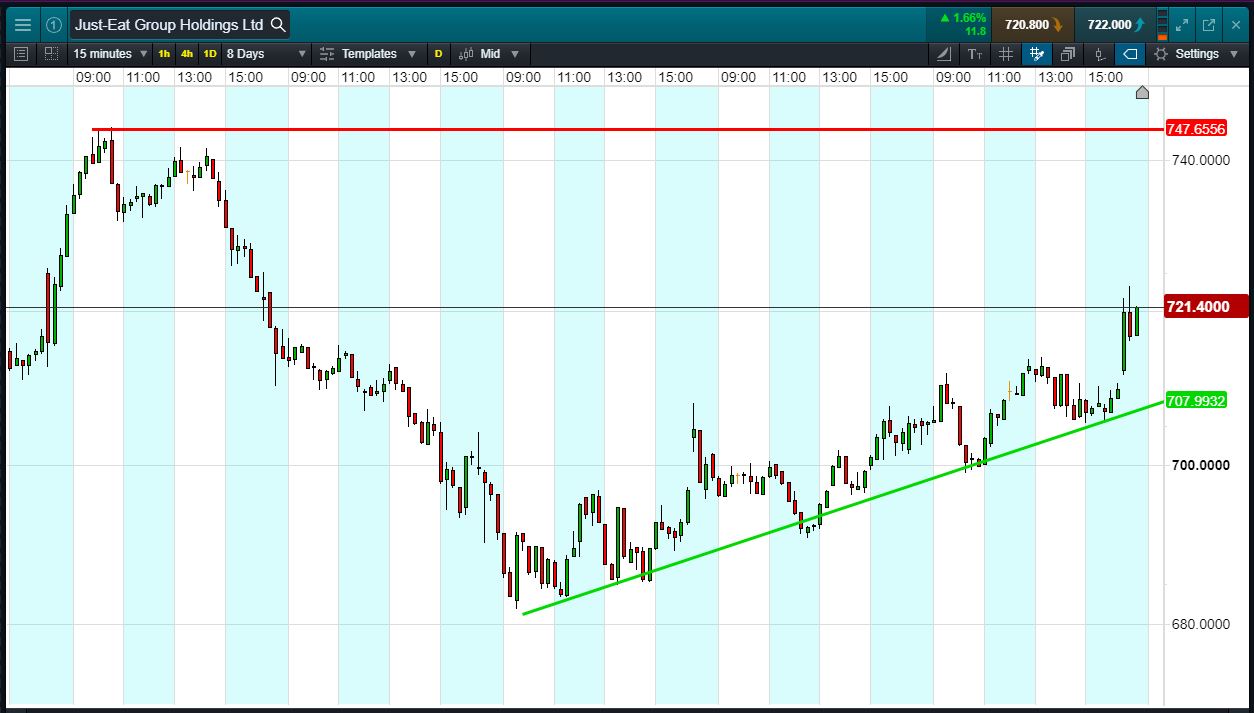Click the Settings gear icon
1254x713 pixels.
1161,54
